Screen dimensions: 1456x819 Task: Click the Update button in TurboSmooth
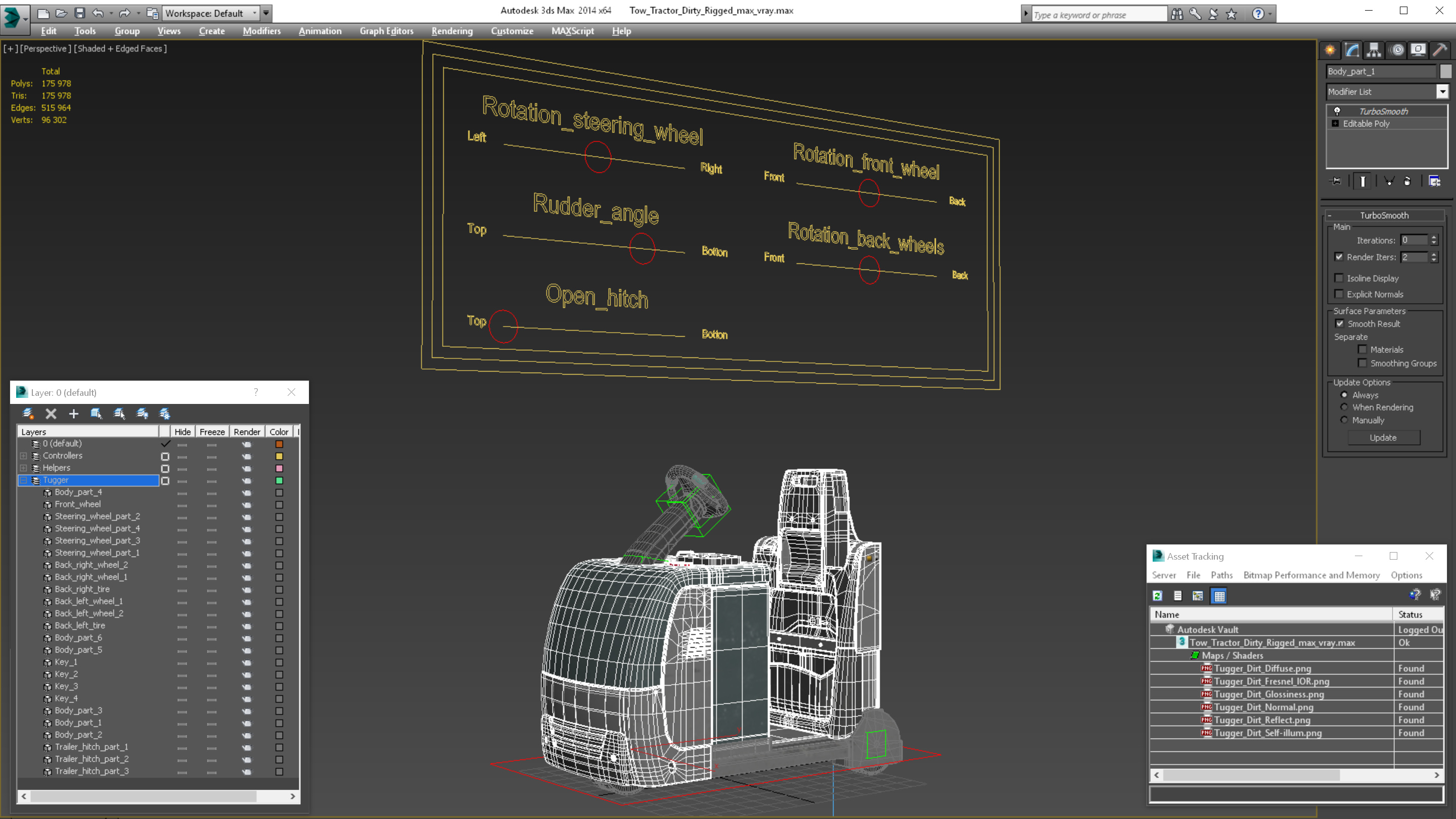pyautogui.click(x=1383, y=438)
